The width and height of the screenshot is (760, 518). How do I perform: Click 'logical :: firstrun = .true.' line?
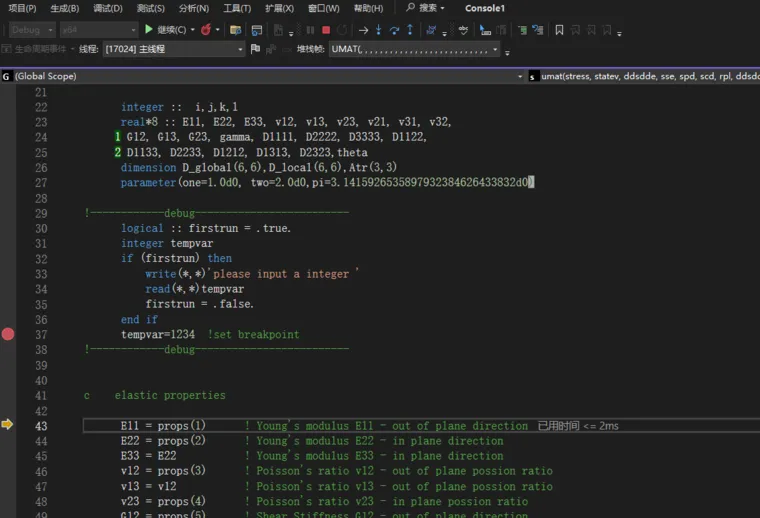[206, 228]
